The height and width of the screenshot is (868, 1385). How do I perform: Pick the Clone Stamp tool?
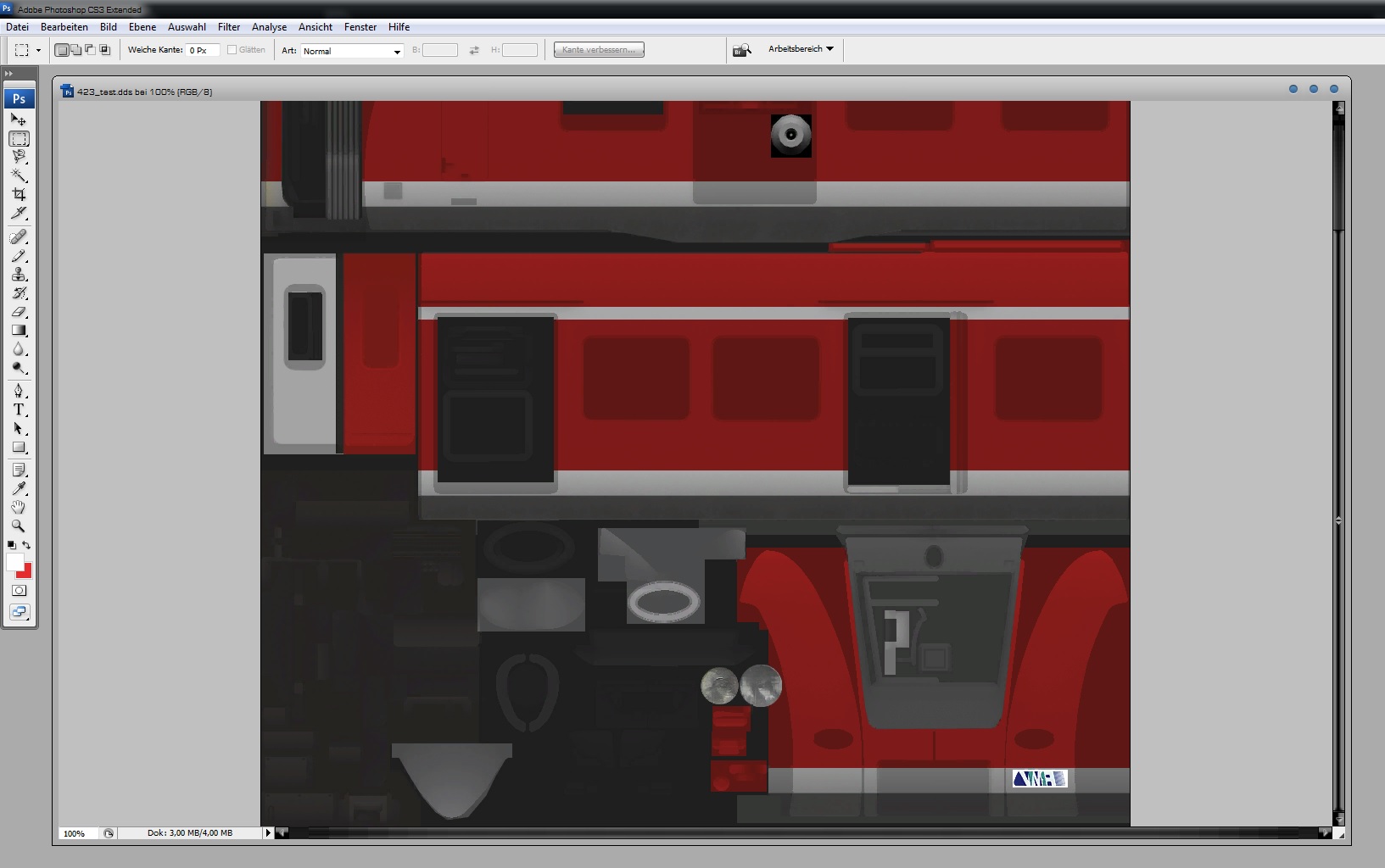click(x=19, y=275)
